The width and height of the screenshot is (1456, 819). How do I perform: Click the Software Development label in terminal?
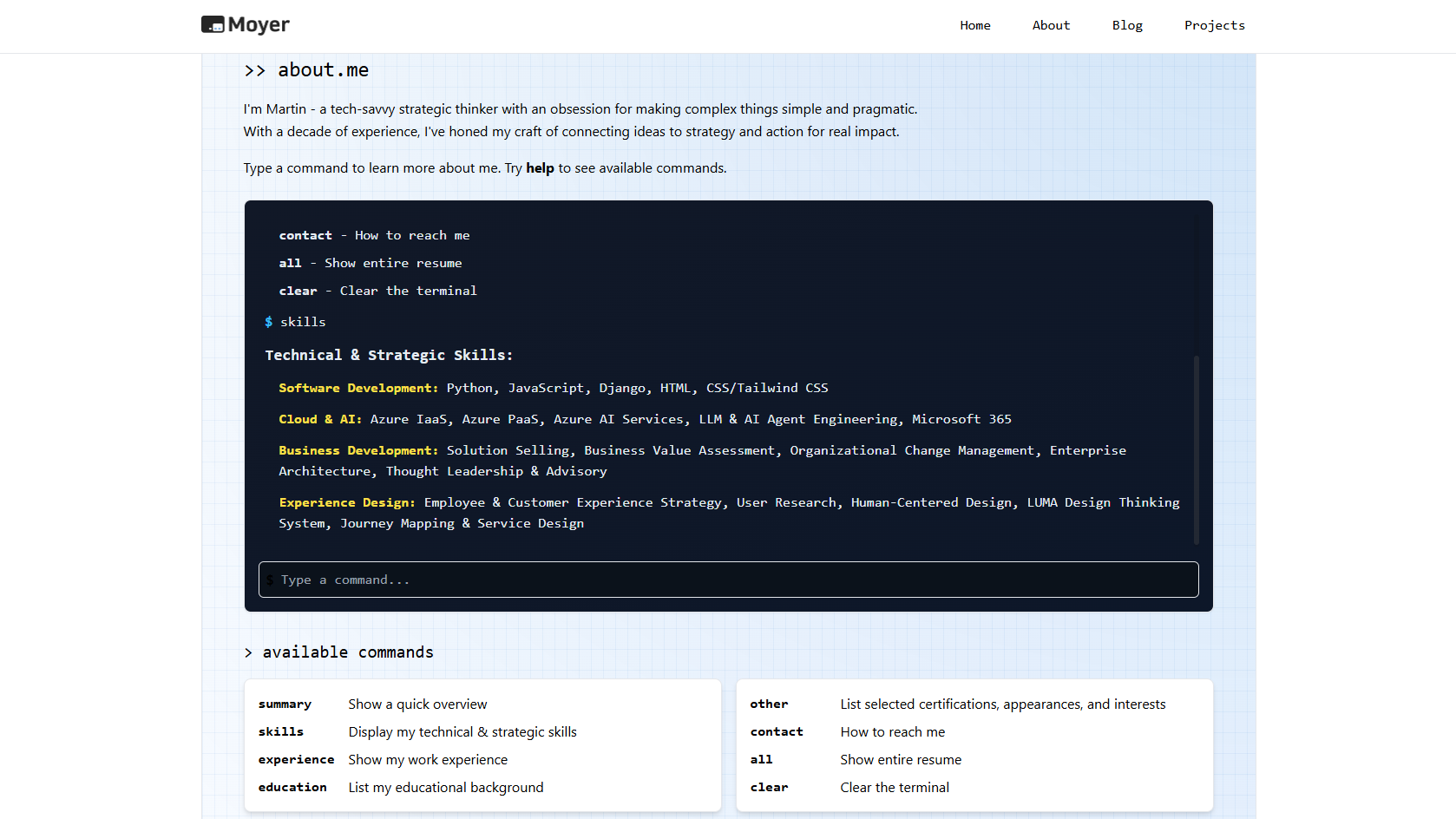click(x=357, y=388)
